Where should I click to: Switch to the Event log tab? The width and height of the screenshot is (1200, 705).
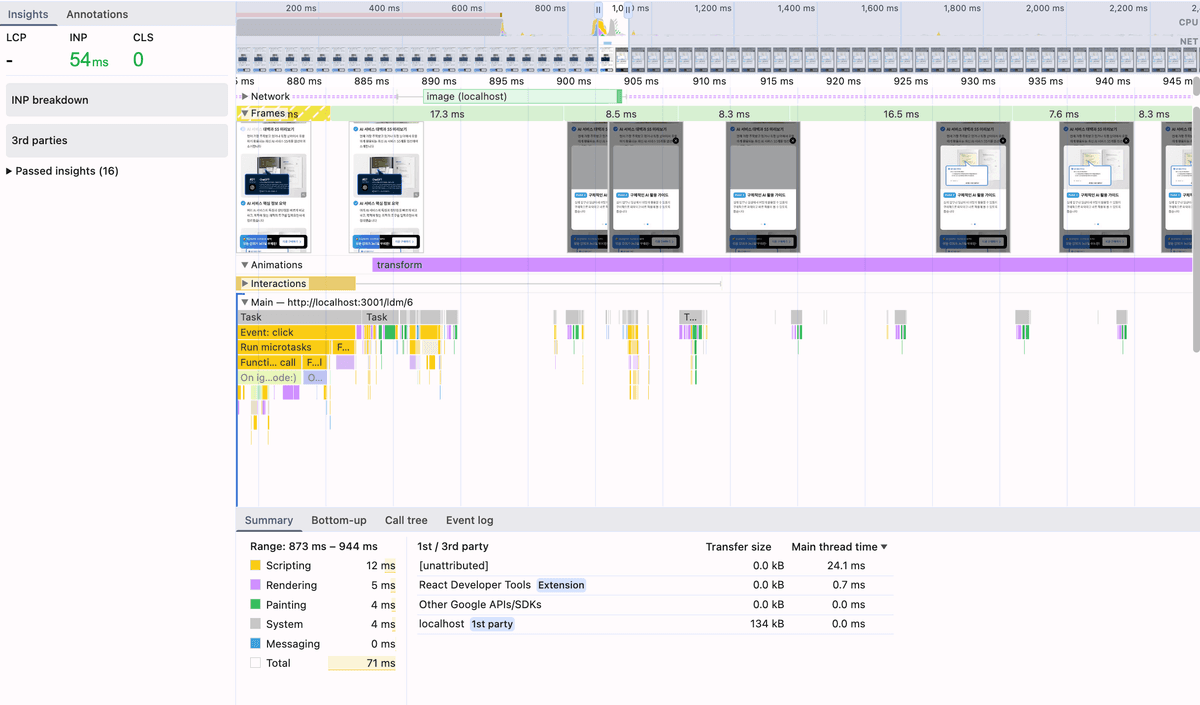pos(469,520)
